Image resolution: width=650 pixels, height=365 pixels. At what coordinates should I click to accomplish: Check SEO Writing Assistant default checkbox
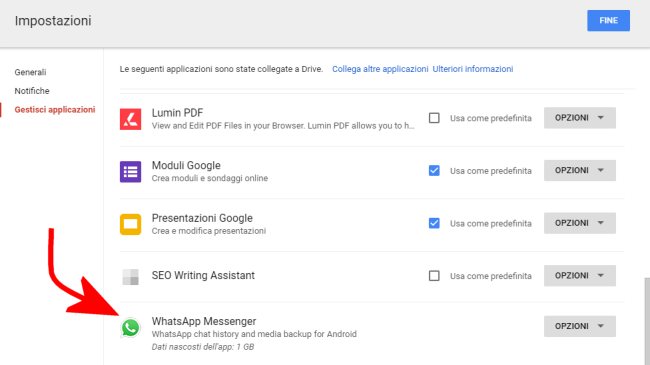coord(434,276)
